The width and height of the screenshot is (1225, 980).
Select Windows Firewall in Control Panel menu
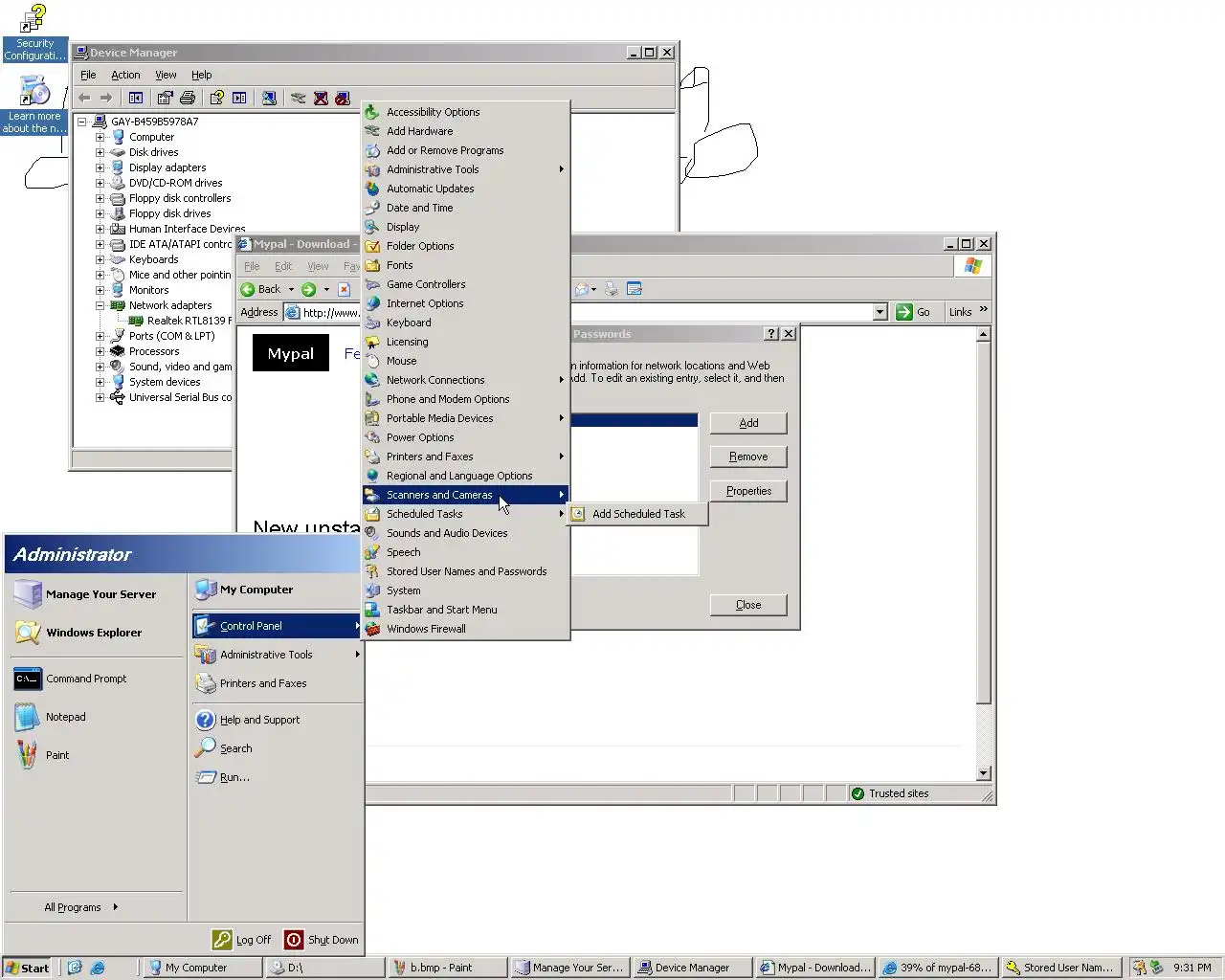coord(465,629)
